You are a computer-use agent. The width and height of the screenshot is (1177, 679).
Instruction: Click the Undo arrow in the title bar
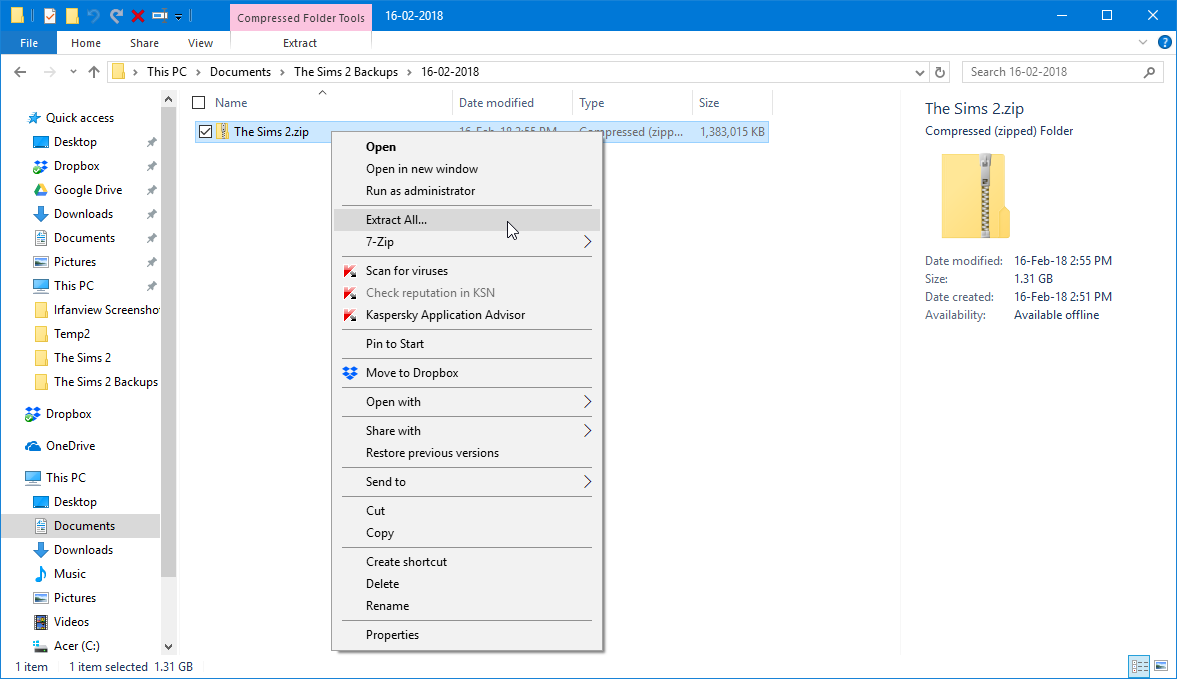click(x=94, y=15)
